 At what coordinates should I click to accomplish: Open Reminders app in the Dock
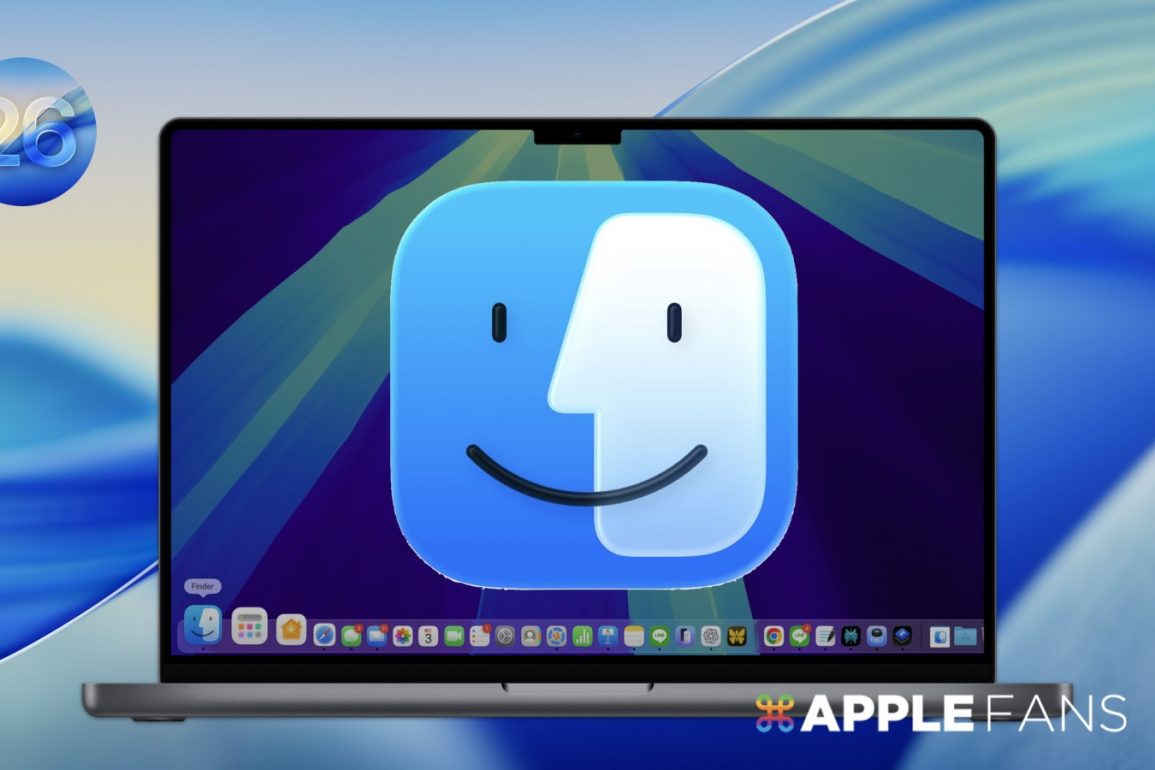[x=479, y=636]
